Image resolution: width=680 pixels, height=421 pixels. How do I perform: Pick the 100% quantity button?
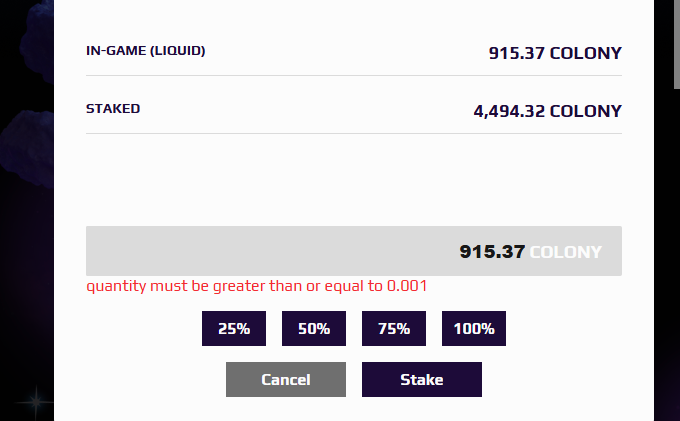(x=474, y=328)
